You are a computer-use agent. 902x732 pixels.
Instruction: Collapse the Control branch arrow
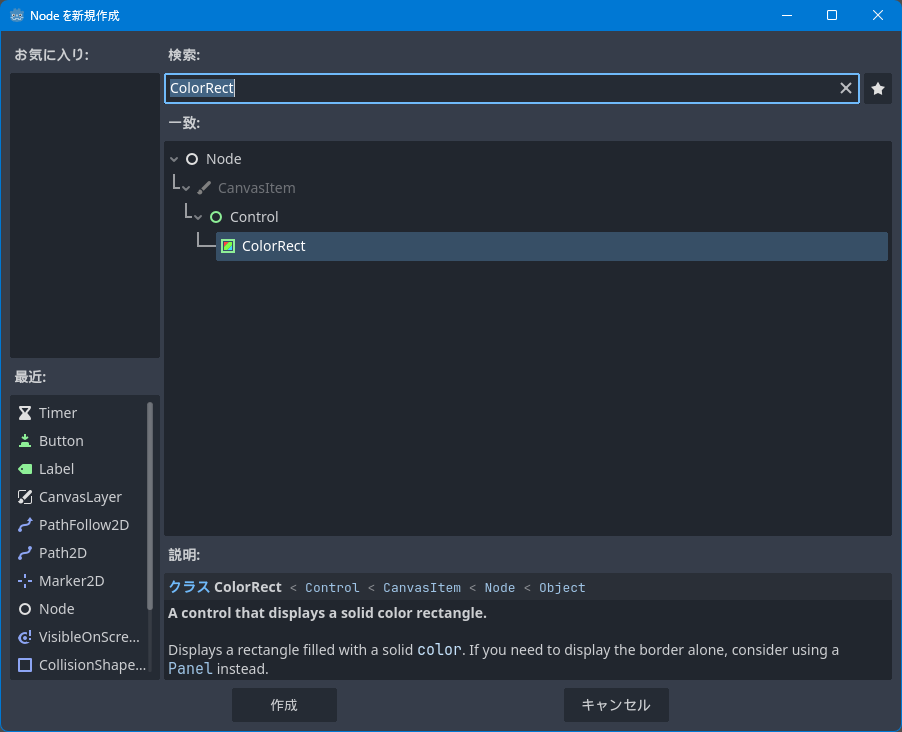[198, 217]
